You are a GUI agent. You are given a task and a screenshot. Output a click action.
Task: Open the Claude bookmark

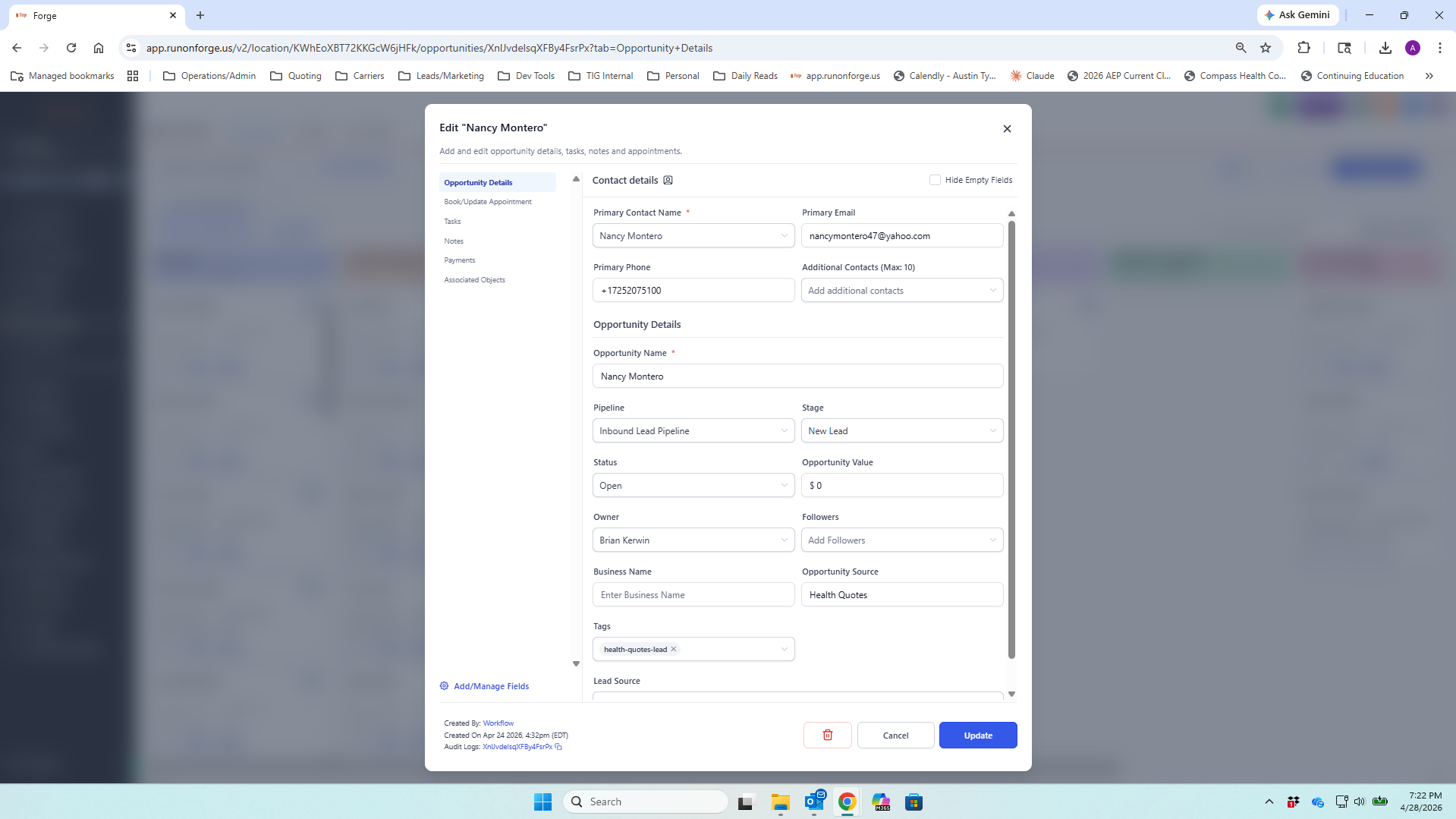(x=1032, y=76)
